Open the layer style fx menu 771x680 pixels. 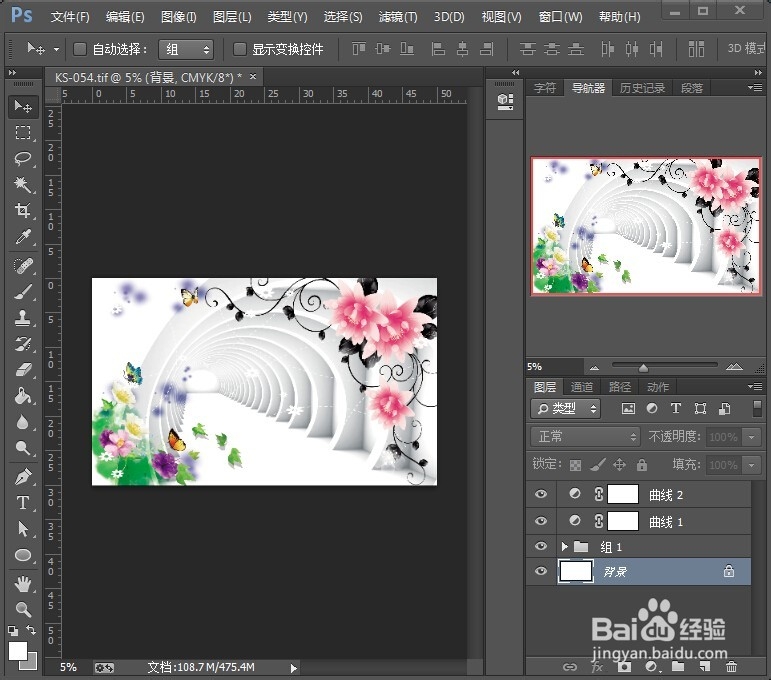tap(597, 667)
